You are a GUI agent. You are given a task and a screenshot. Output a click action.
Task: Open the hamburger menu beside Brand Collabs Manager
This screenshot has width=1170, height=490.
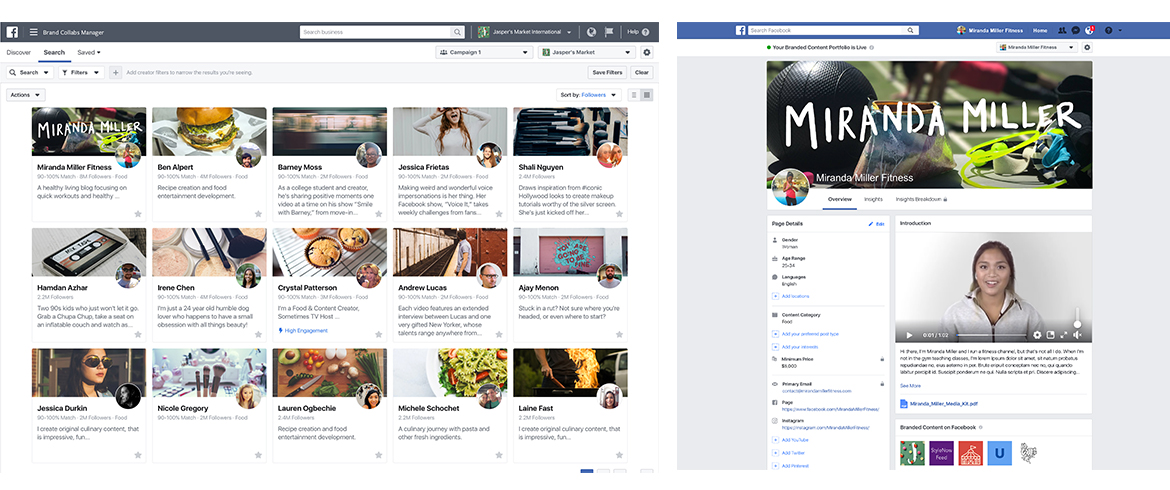coord(34,32)
